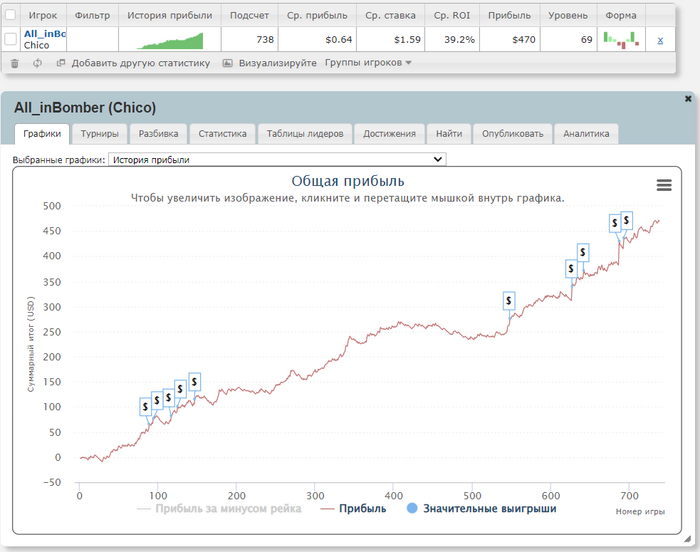
Task: Click the dollar marker near game 115
Action: tap(169, 397)
